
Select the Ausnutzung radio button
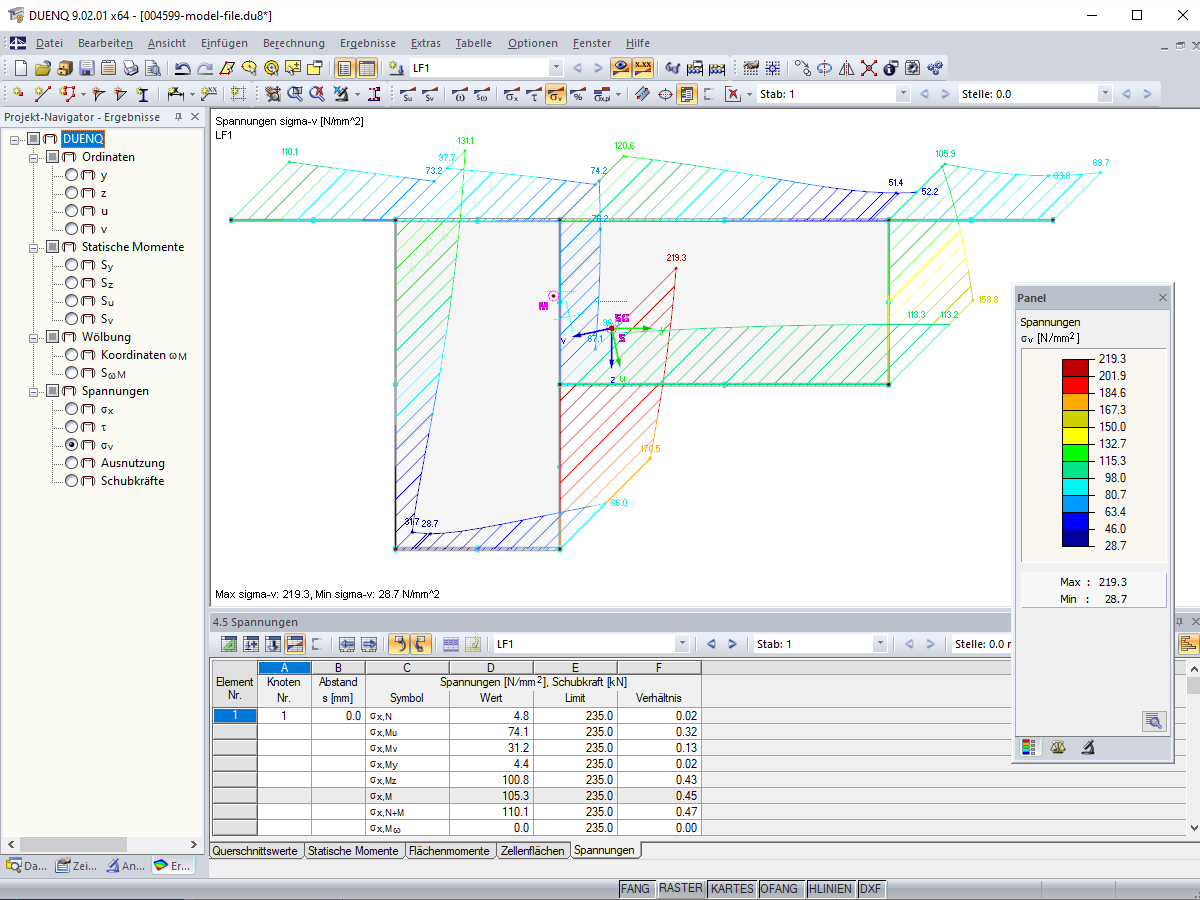coord(72,463)
